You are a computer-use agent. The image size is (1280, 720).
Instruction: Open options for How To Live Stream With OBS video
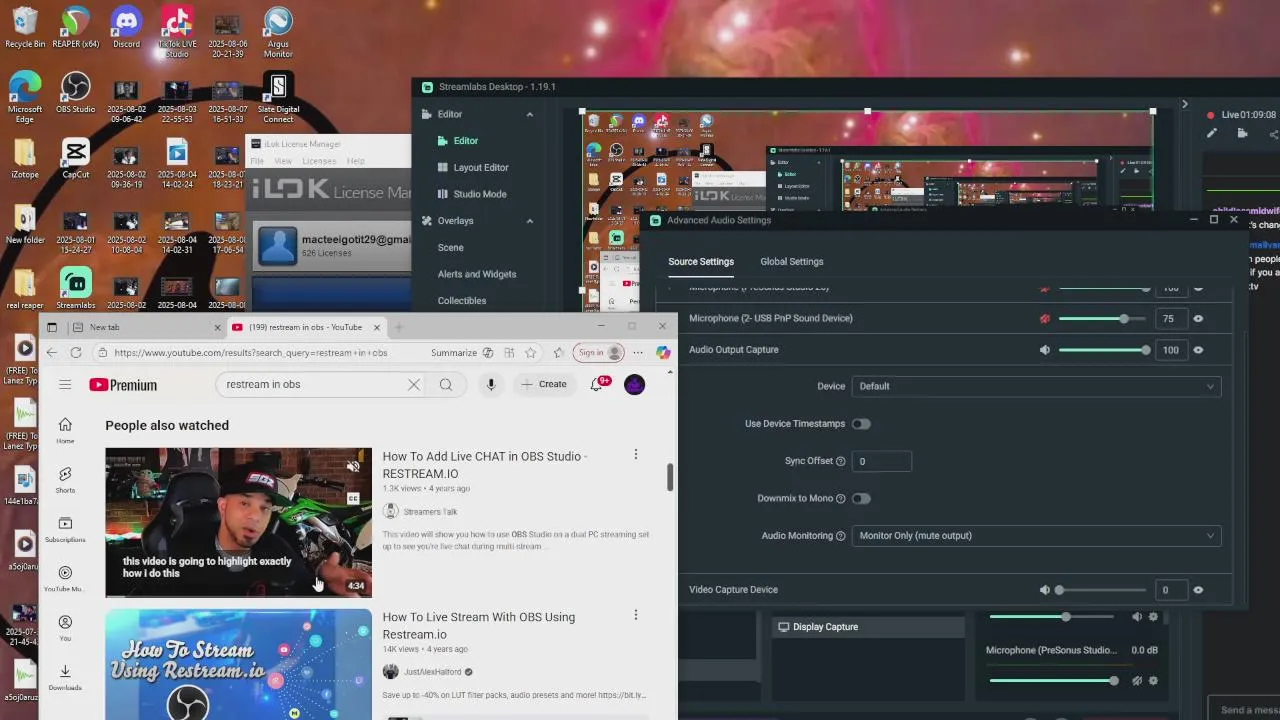click(635, 615)
